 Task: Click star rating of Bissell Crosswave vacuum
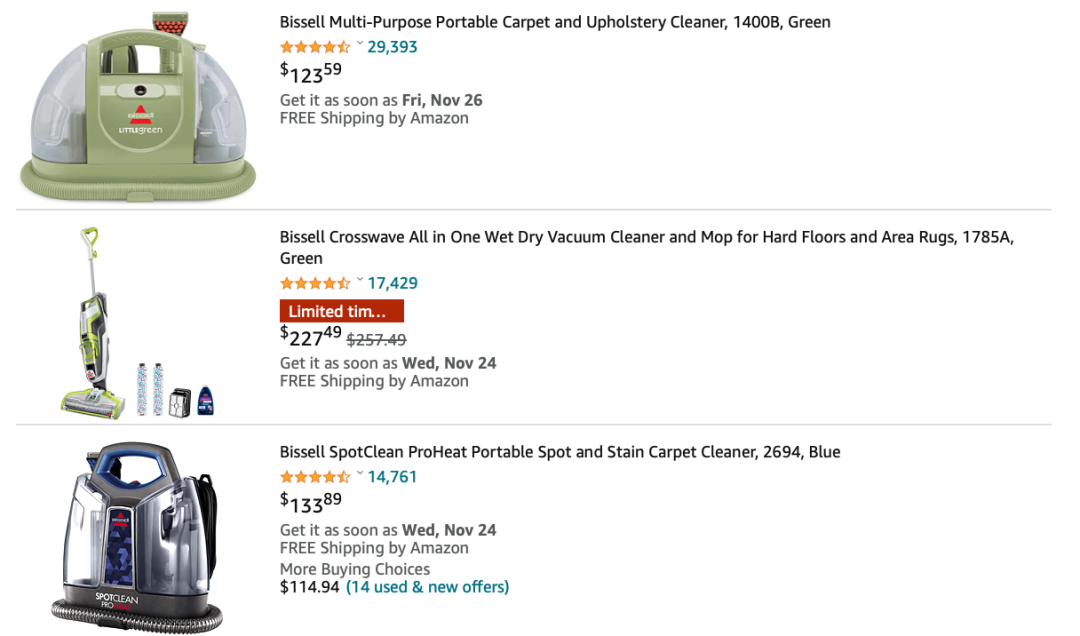315,283
